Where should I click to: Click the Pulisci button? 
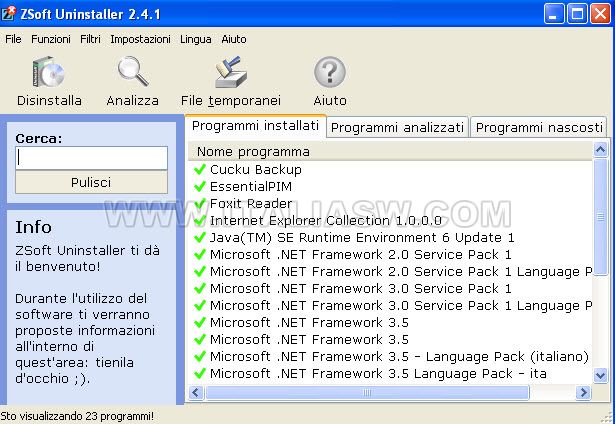(91, 182)
